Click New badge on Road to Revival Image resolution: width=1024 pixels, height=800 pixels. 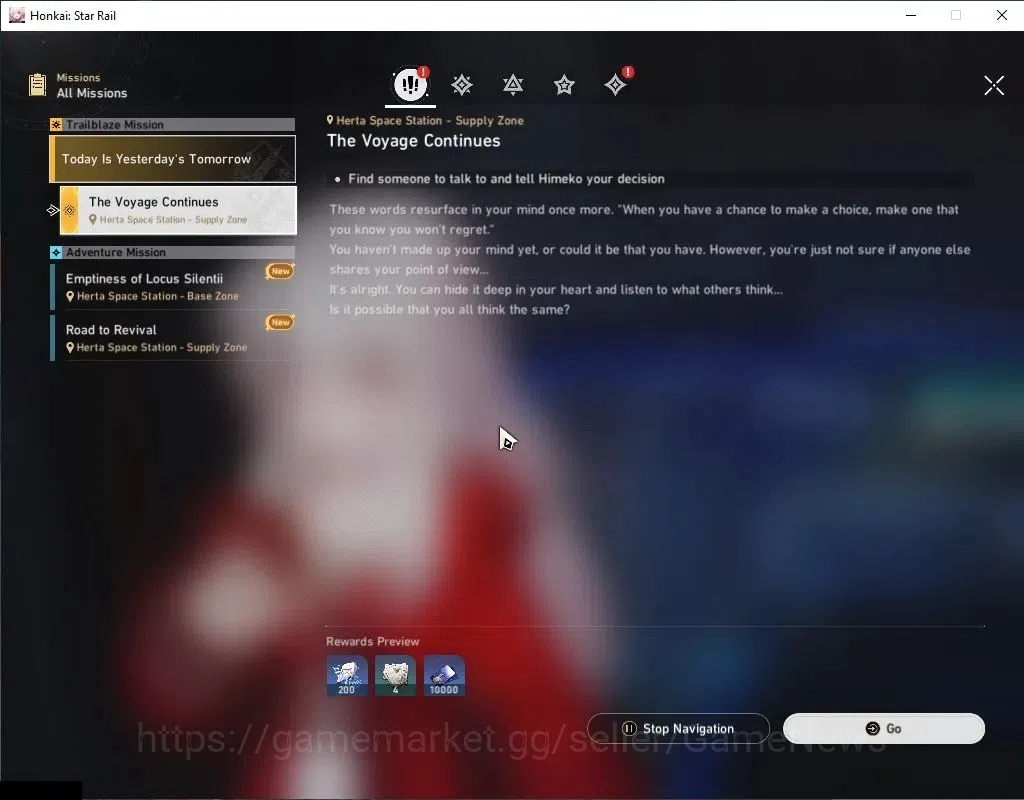click(x=280, y=322)
